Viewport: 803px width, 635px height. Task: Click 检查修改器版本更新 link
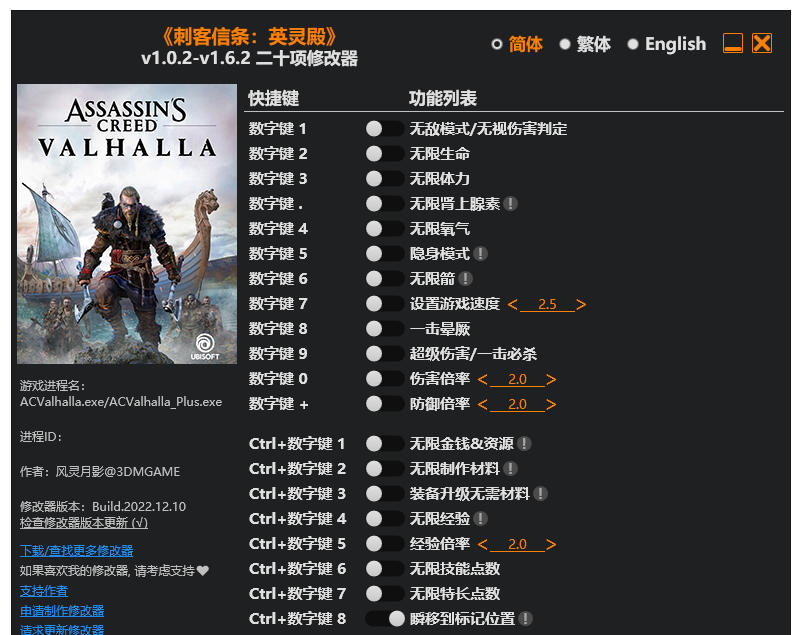[x=84, y=522]
